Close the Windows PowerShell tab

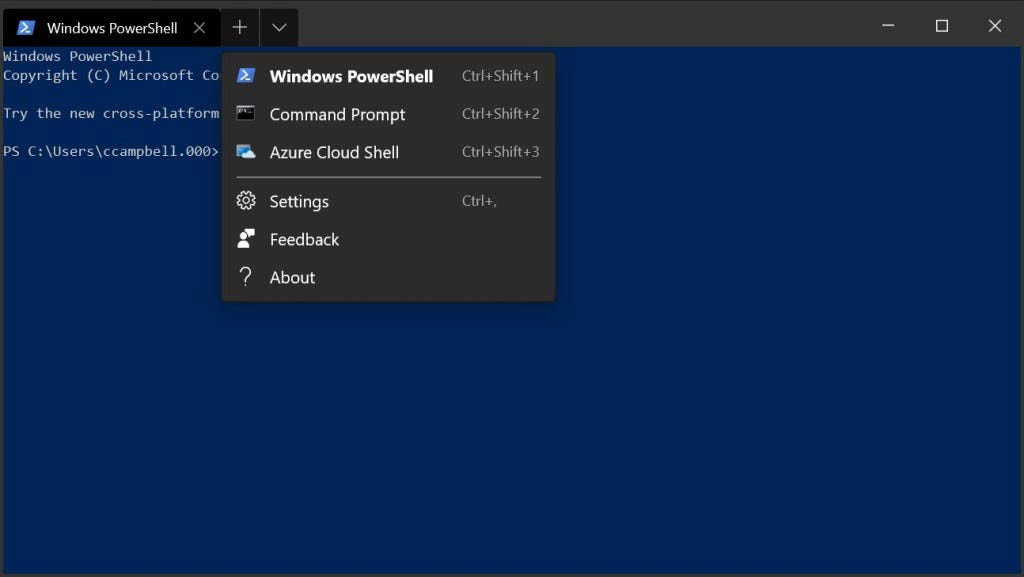[x=199, y=27]
